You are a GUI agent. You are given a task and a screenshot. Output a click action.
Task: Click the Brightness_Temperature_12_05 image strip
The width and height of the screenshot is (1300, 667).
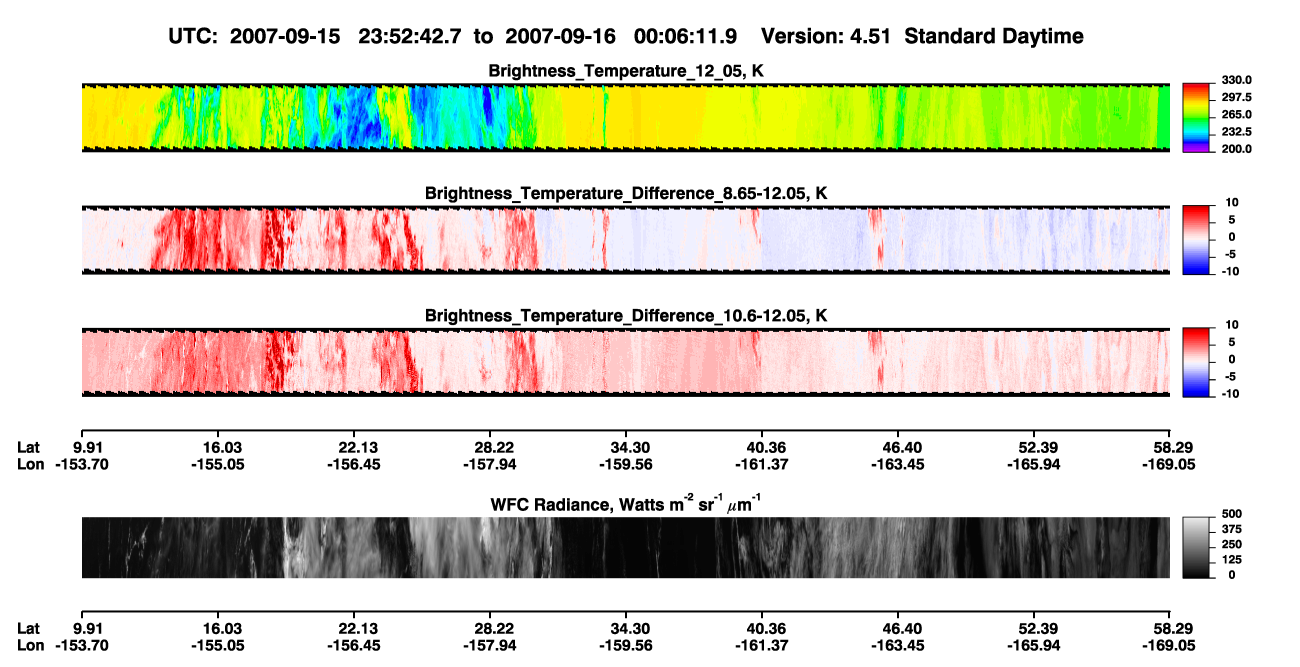pyautogui.click(x=625, y=117)
